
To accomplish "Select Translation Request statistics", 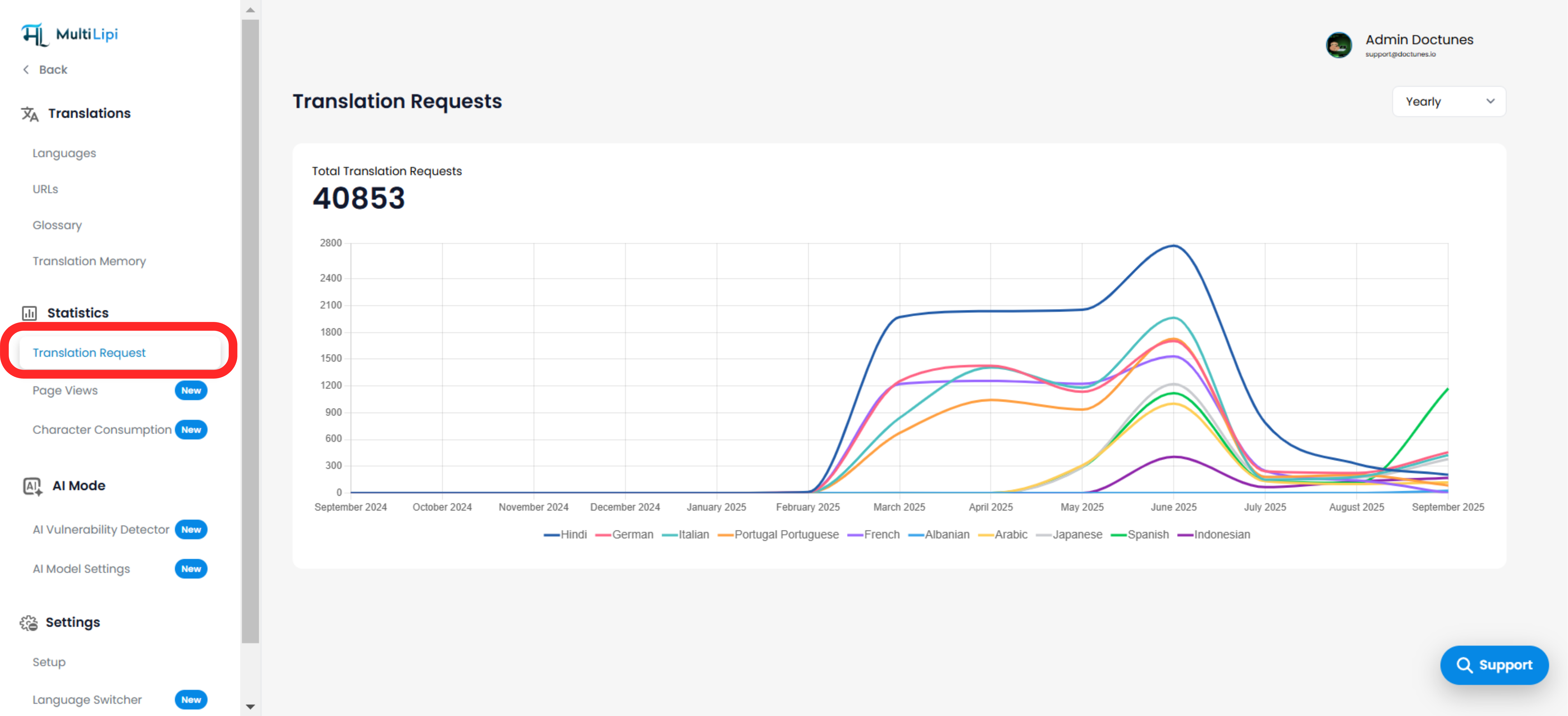I will coord(120,353).
